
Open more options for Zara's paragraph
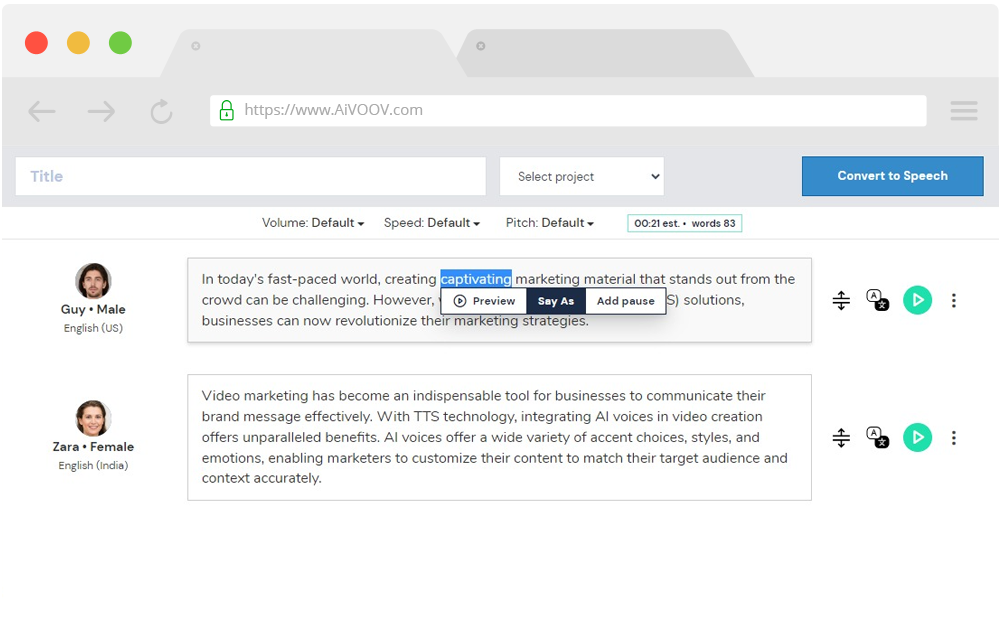[x=954, y=437]
